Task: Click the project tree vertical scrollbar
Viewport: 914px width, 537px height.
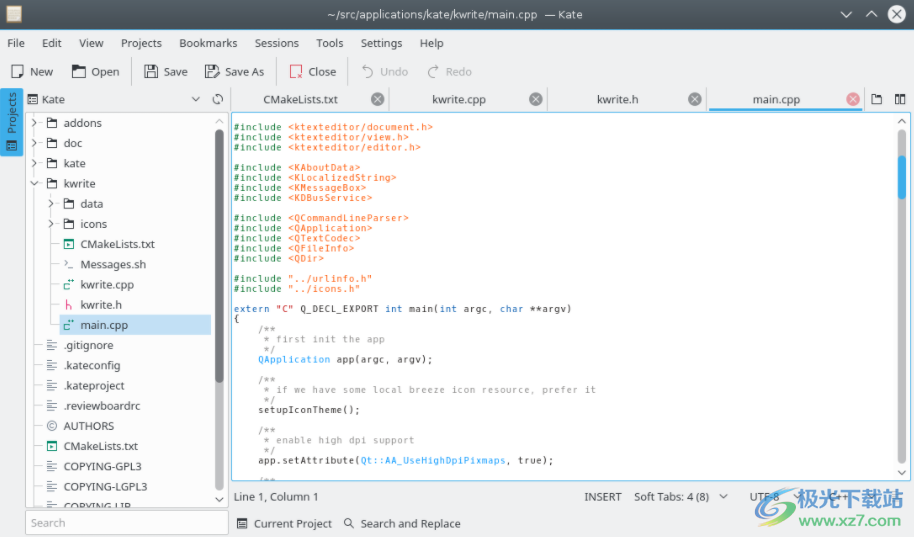Action: coord(219,257)
